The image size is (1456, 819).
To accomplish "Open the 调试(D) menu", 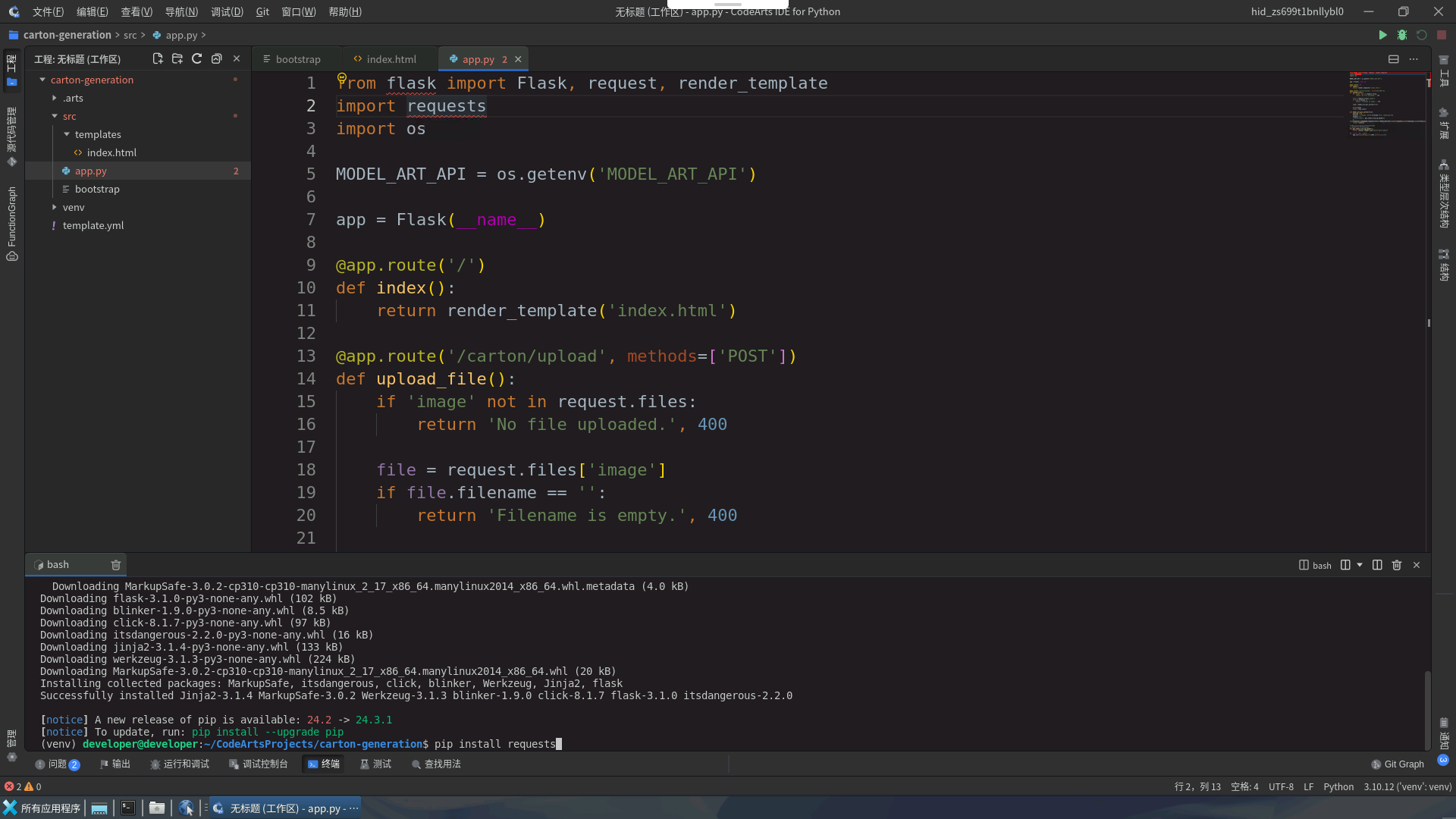I will (x=227, y=11).
